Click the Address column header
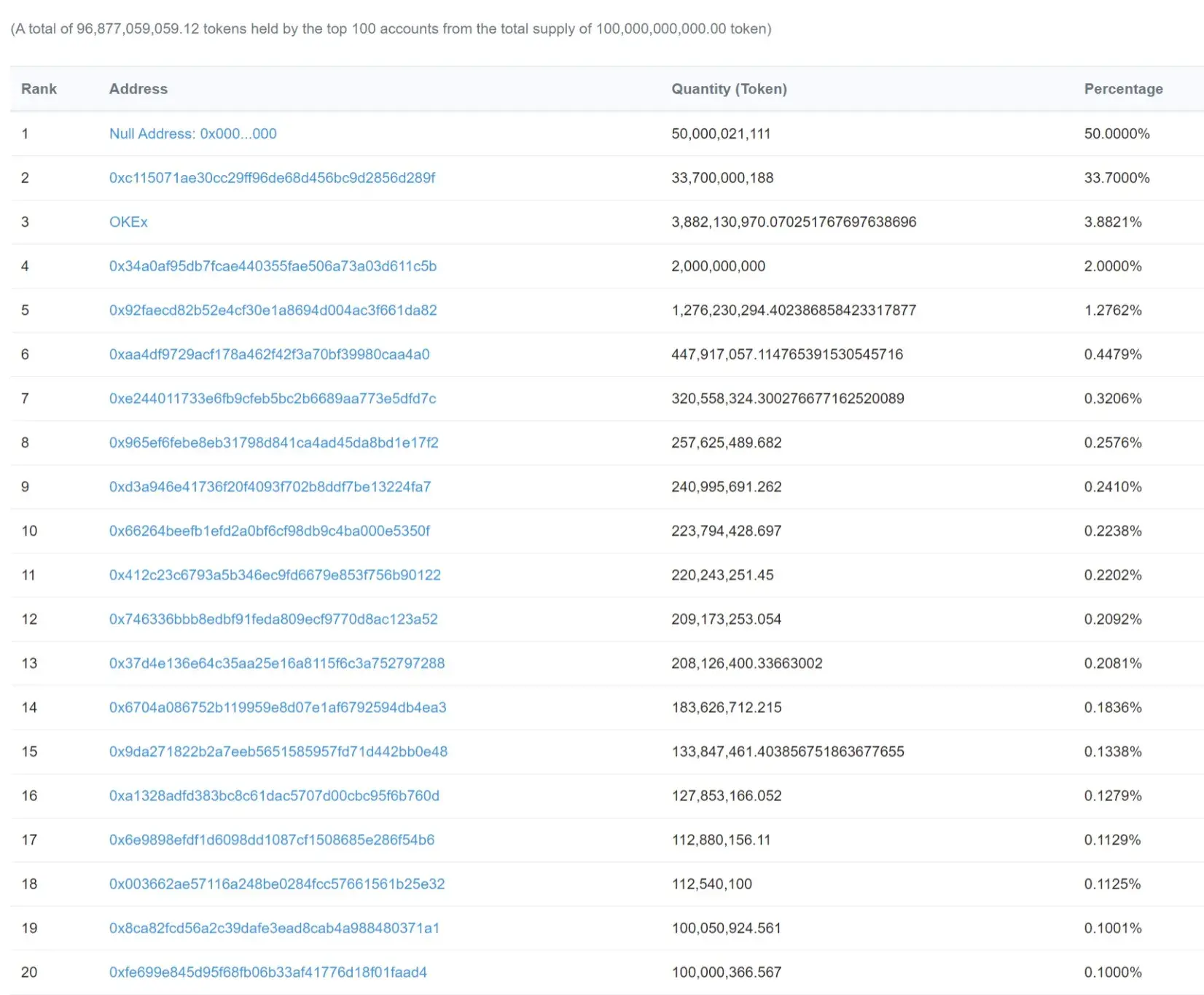1204x995 pixels. click(x=138, y=89)
